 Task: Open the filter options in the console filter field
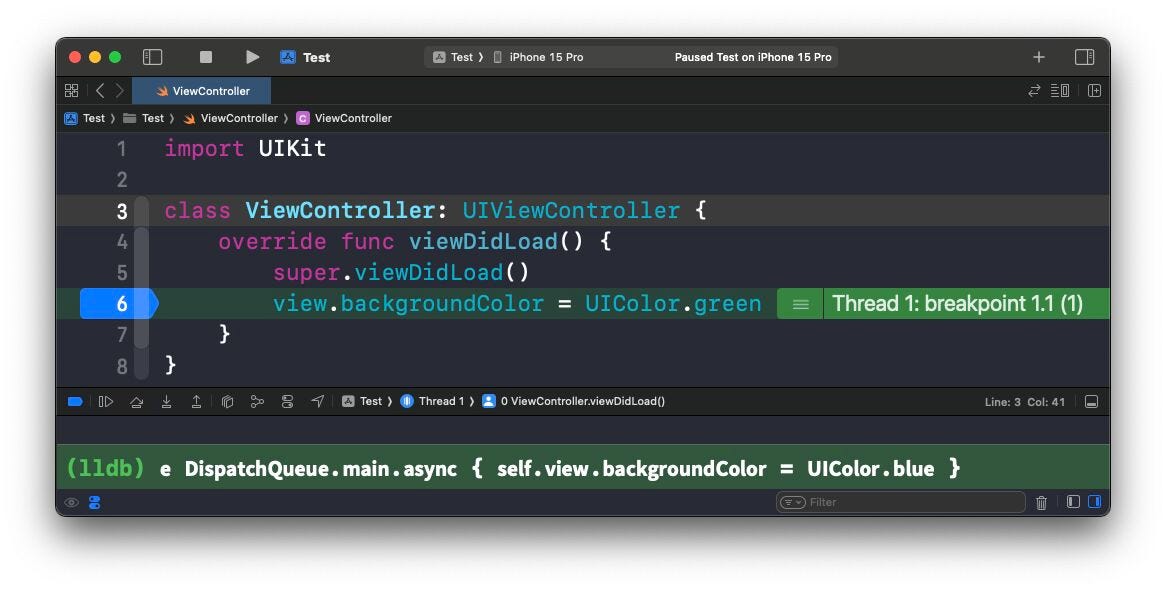(x=791, y=502)
